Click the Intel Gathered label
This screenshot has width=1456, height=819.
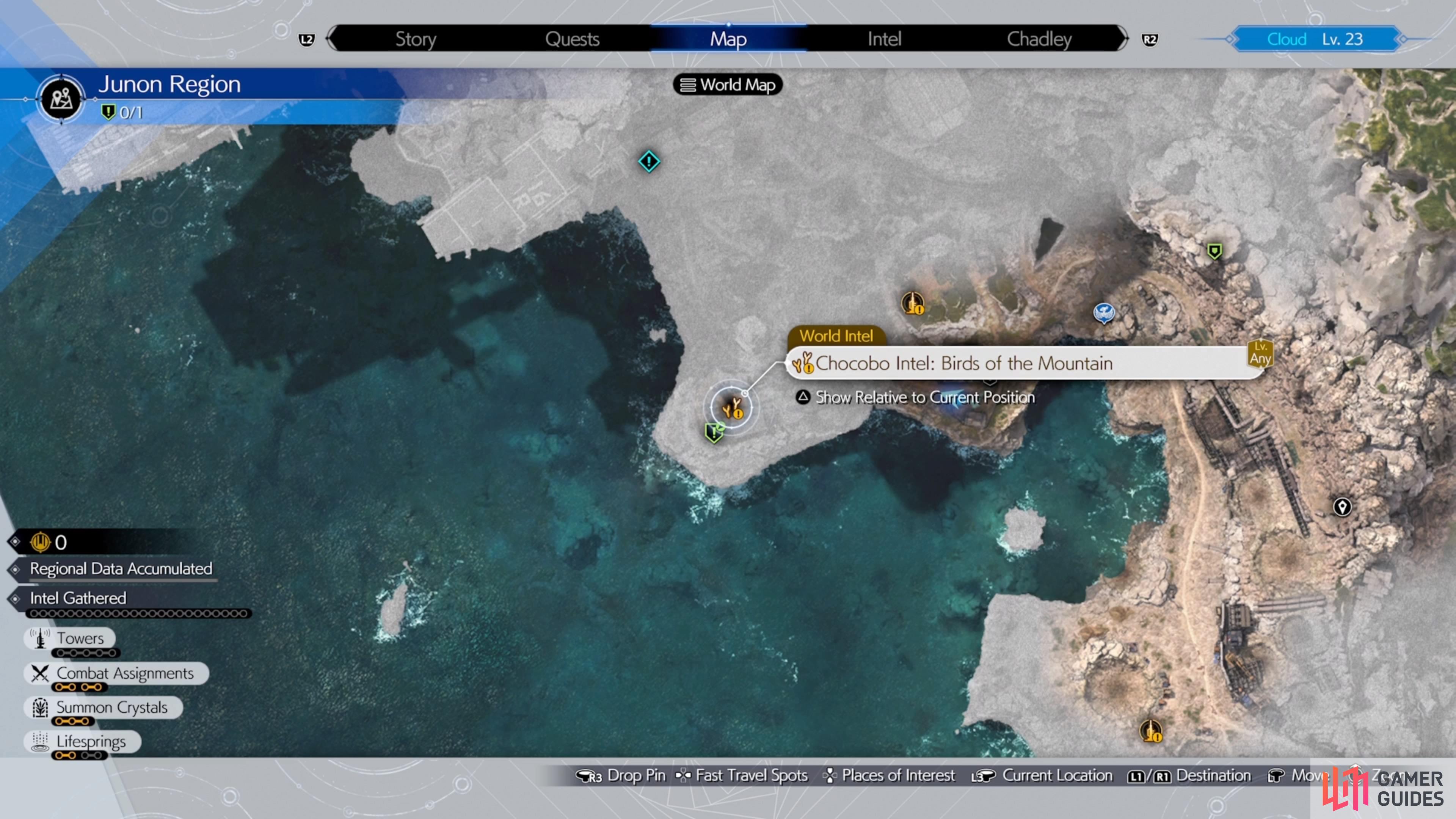(78, 598)
